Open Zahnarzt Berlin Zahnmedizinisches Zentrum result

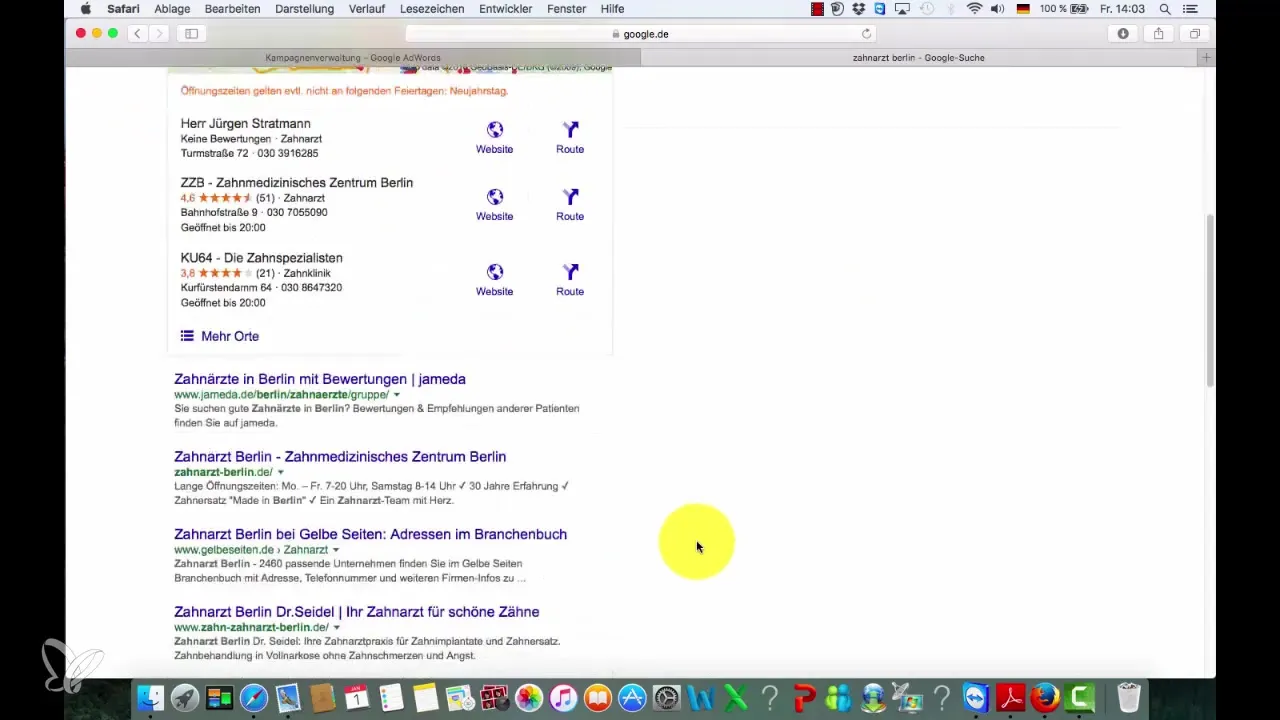pyautogui.click(x=340, y=456)
